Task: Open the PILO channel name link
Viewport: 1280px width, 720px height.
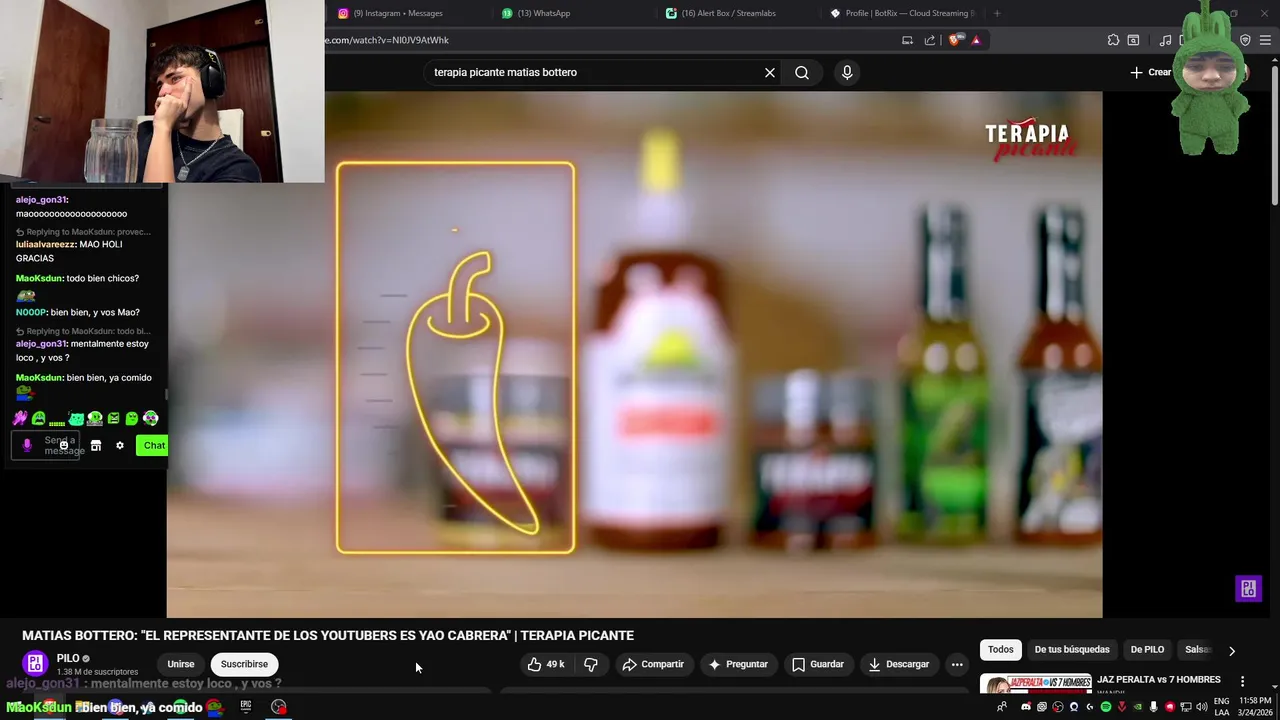Action: click(x=68, y=659)
